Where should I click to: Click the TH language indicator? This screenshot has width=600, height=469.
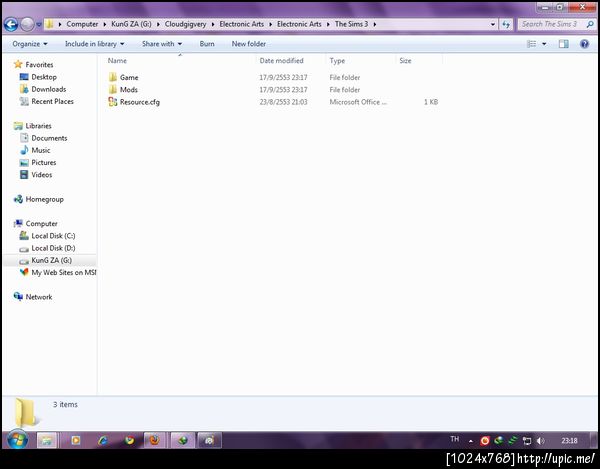[454, 439]
